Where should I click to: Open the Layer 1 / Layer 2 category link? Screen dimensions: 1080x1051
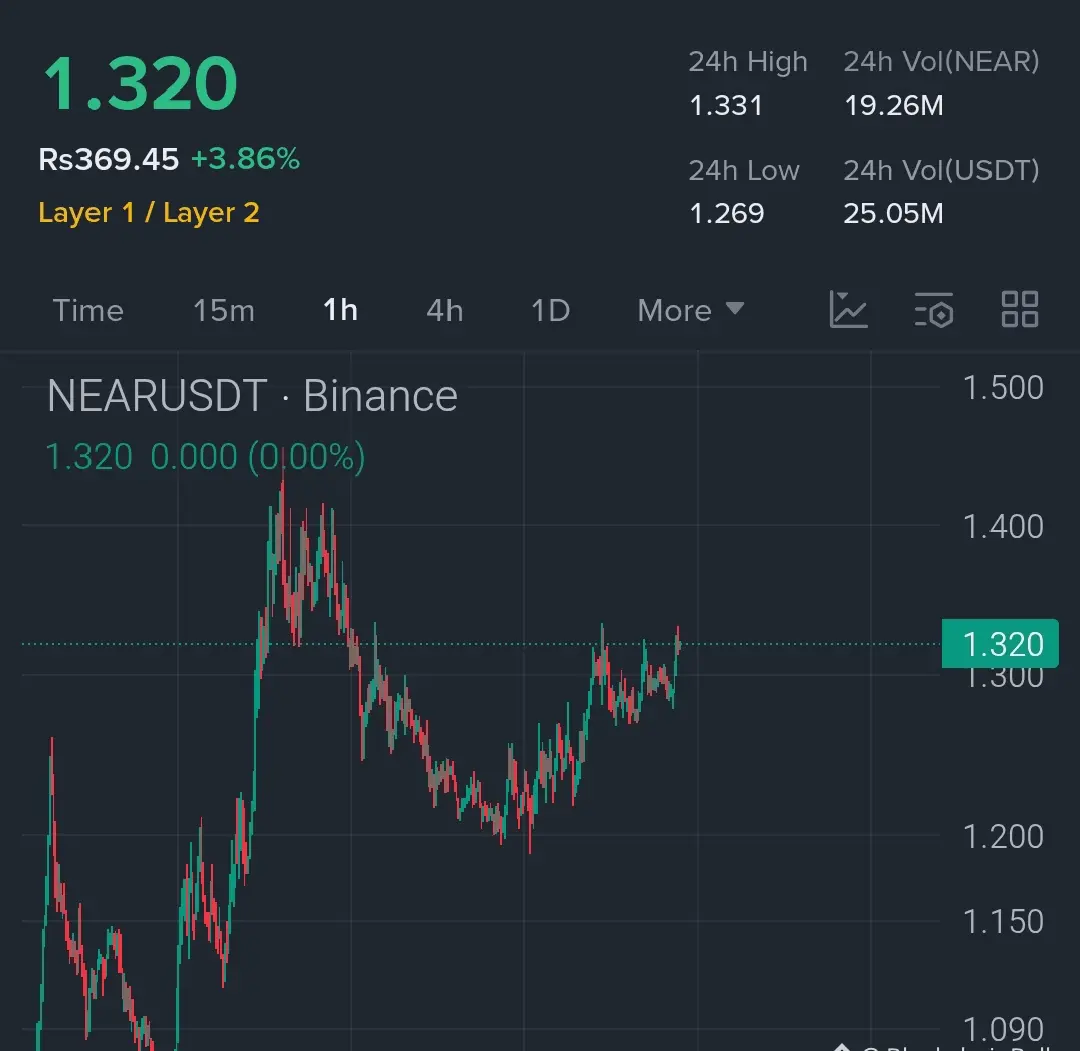pyautogui.click(x=149, y=213)
